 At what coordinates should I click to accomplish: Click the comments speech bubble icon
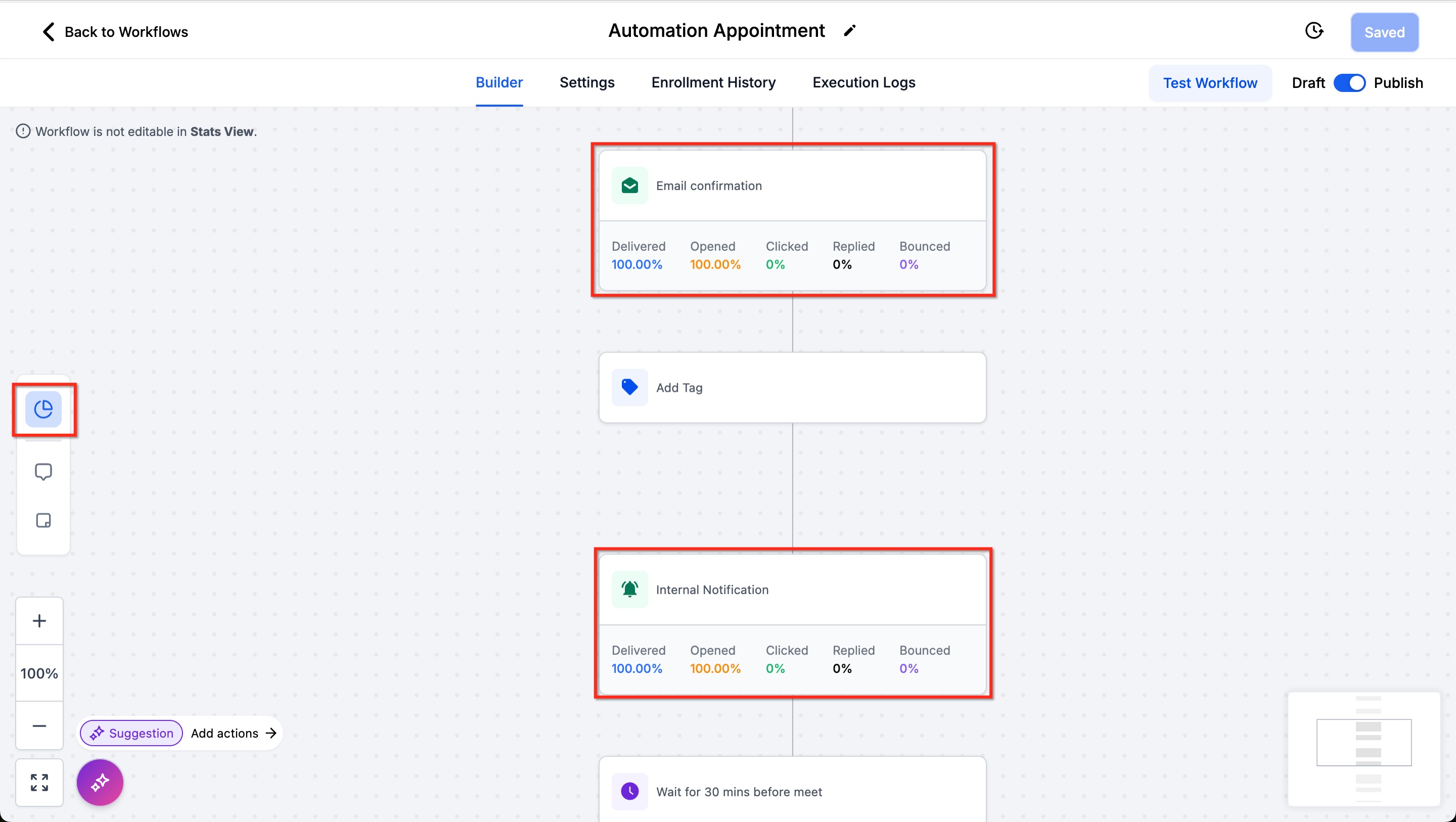tap(43, 472)
